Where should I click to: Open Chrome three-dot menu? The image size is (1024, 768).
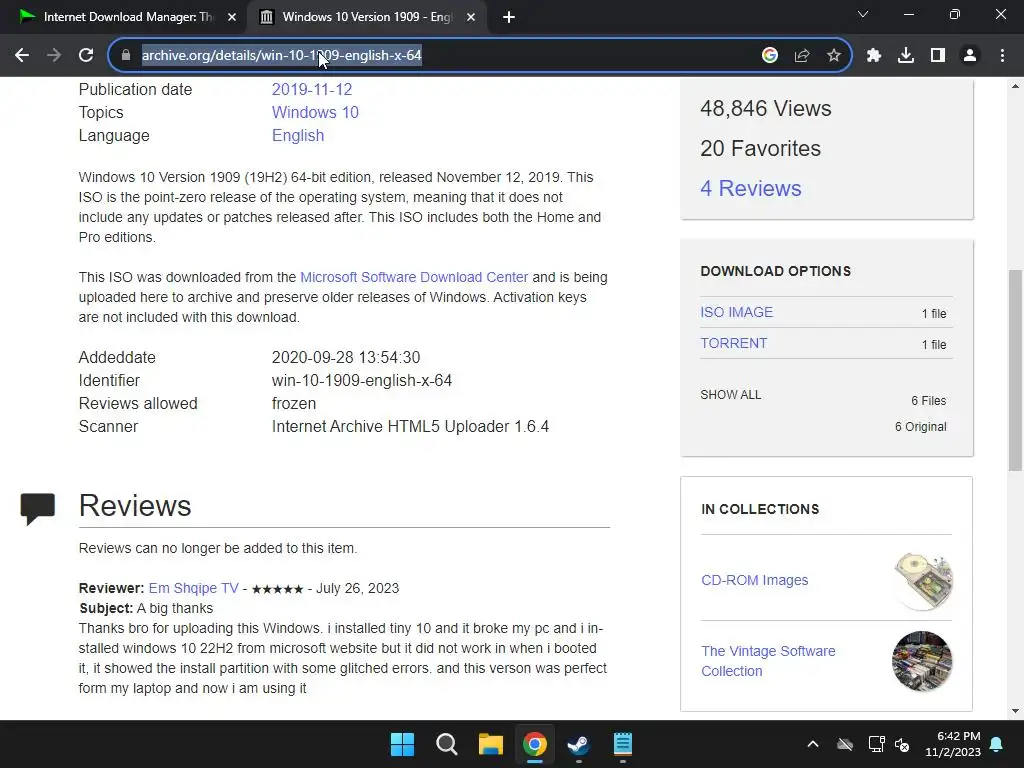1002,56
